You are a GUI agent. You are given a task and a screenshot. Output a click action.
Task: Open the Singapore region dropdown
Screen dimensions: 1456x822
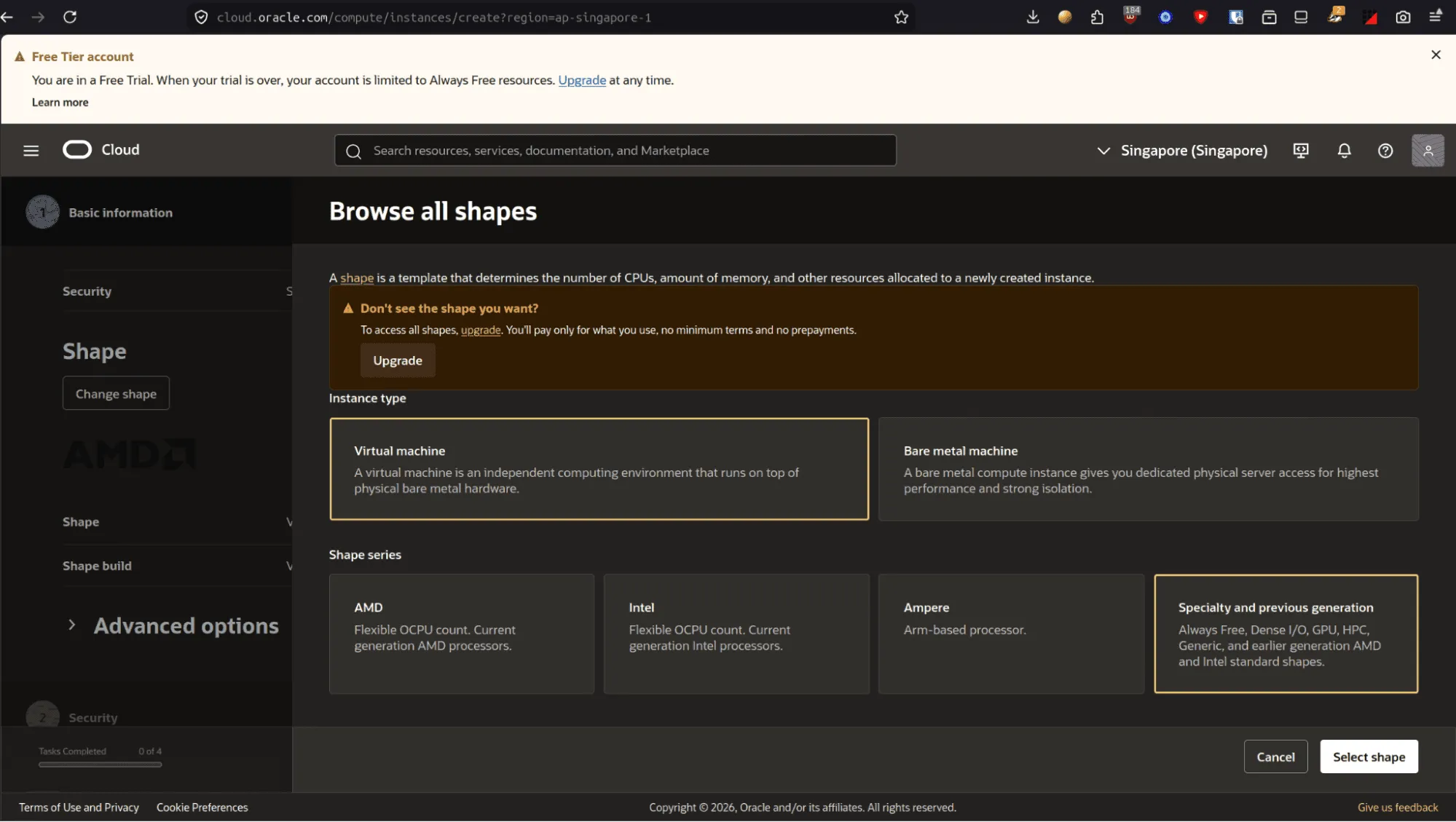pyautogui.click(x=1181, y=151)
